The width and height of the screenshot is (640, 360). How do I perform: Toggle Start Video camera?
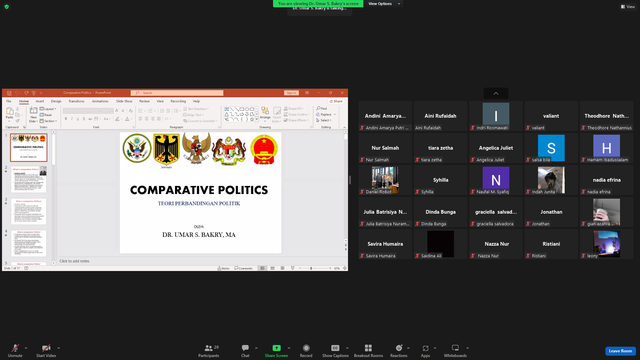point(46,351)
